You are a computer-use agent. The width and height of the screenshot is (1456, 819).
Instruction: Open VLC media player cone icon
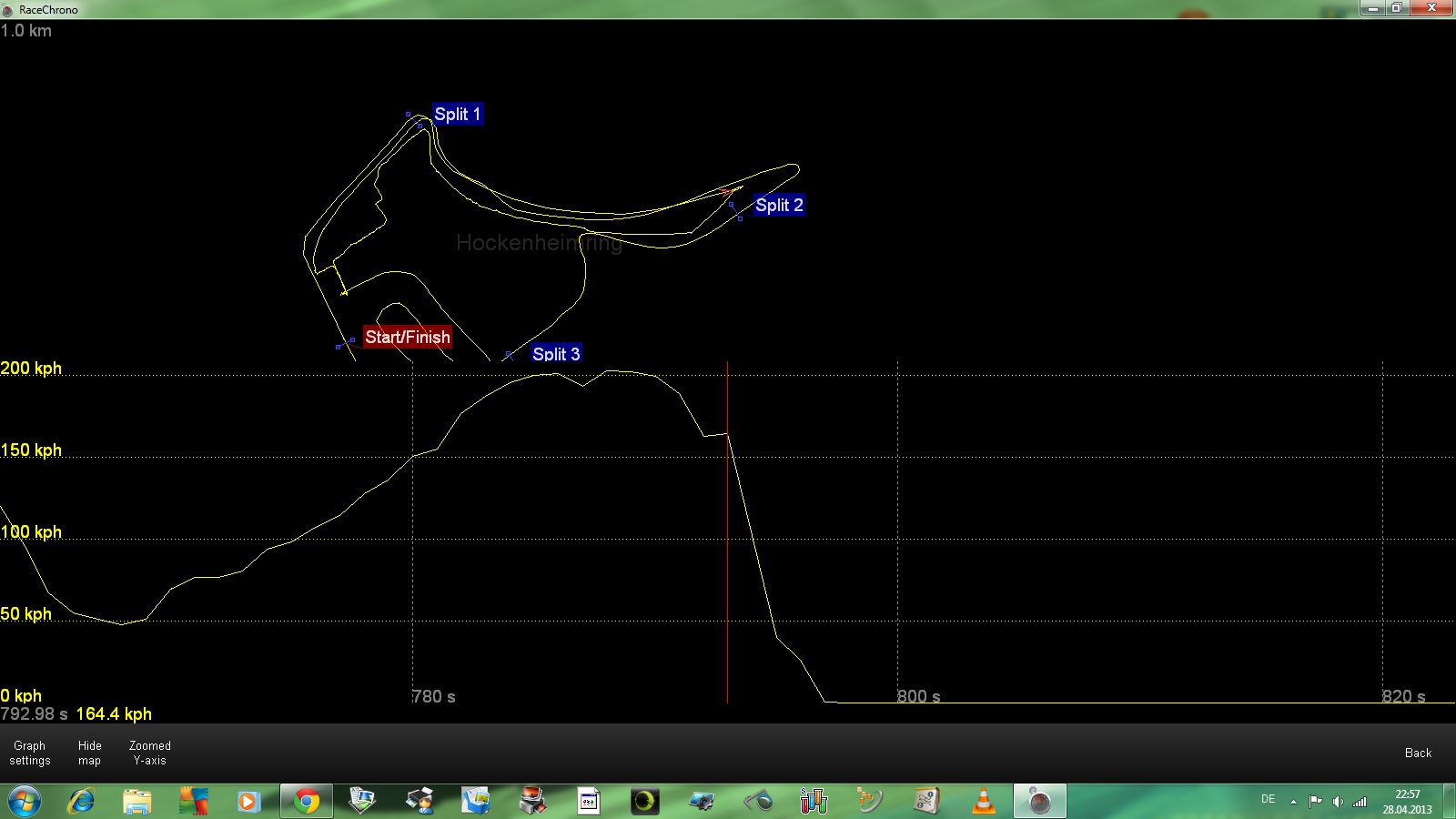(x=984, y=802)
